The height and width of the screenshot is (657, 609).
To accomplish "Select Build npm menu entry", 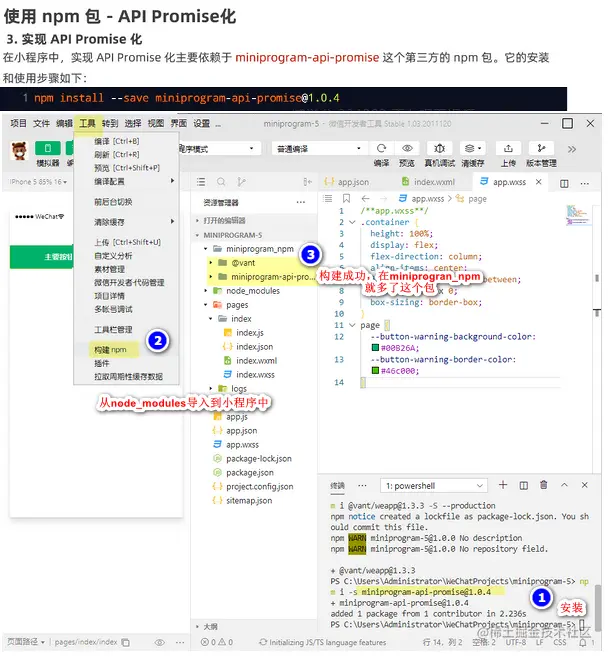I will point(110,349).
